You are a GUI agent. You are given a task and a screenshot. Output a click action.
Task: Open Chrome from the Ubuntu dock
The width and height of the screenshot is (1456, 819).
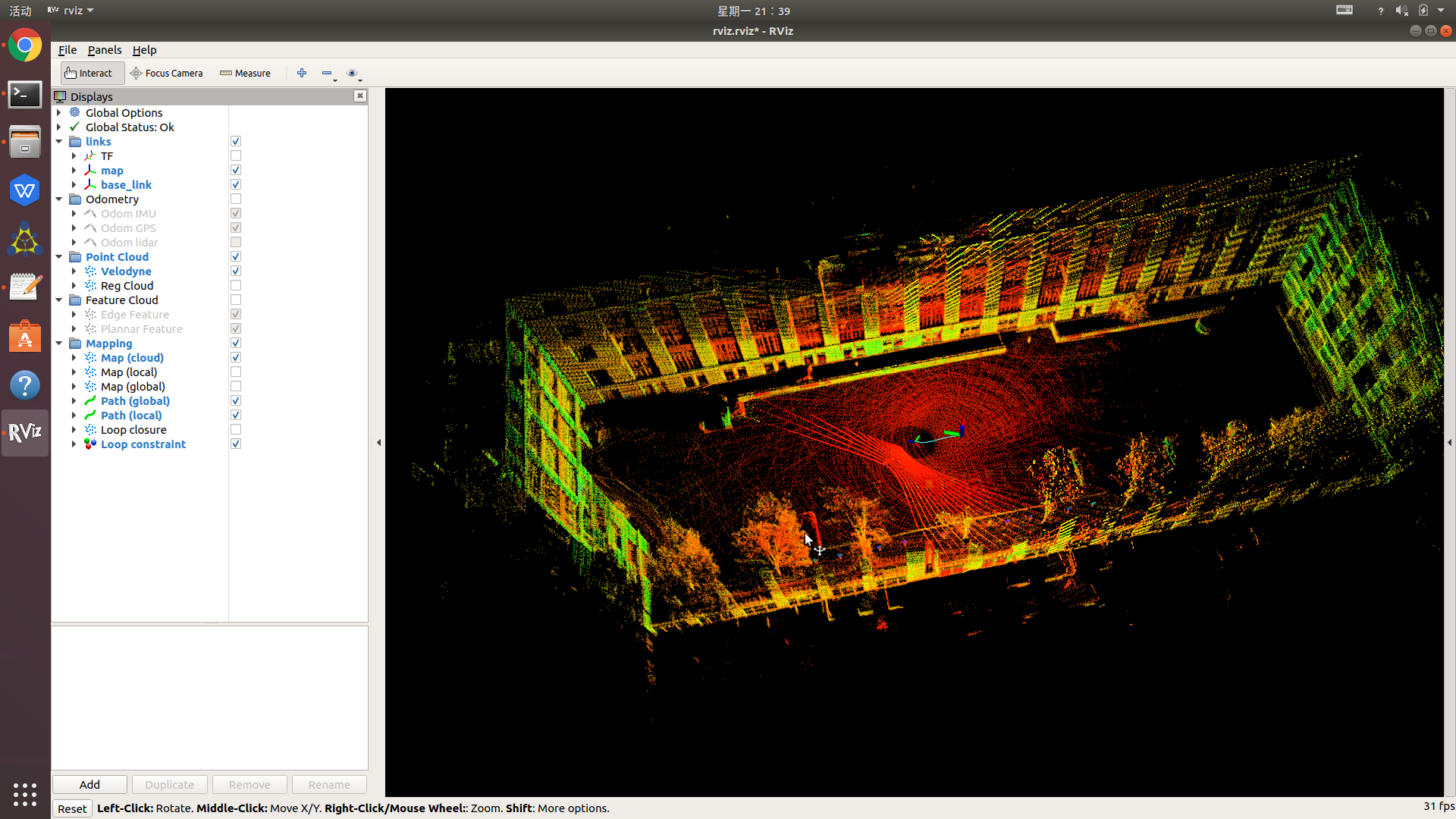(x=25, y=46)
